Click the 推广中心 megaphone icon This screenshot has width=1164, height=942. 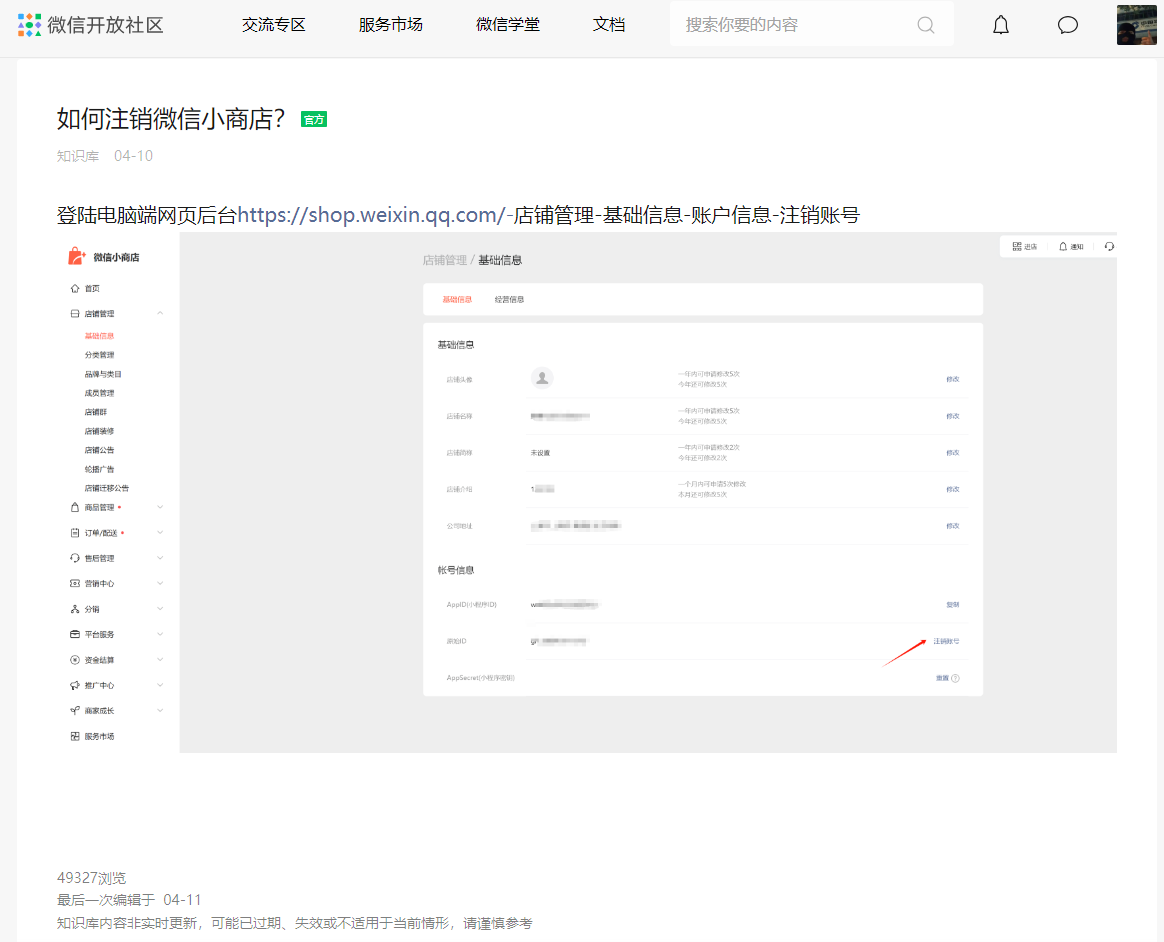point(74,685)
